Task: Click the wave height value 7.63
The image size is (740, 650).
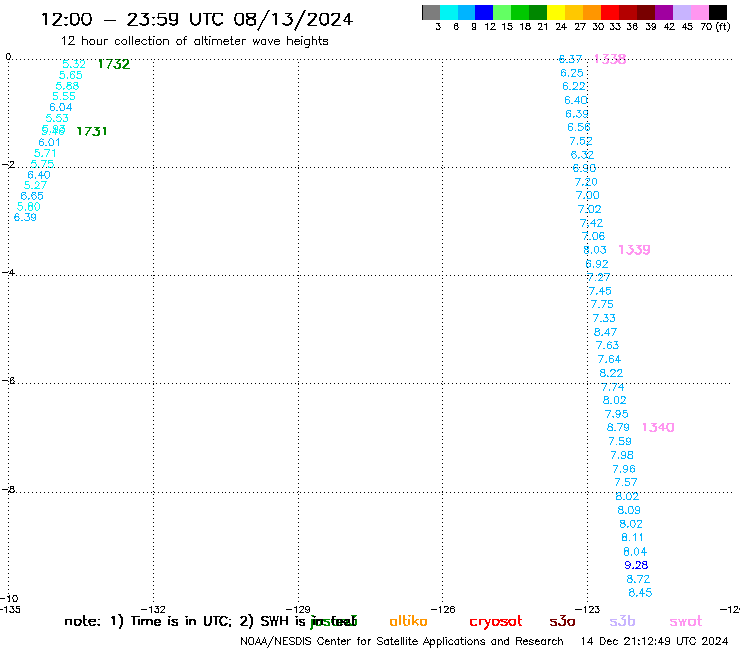Action: (x=607, y=346)
